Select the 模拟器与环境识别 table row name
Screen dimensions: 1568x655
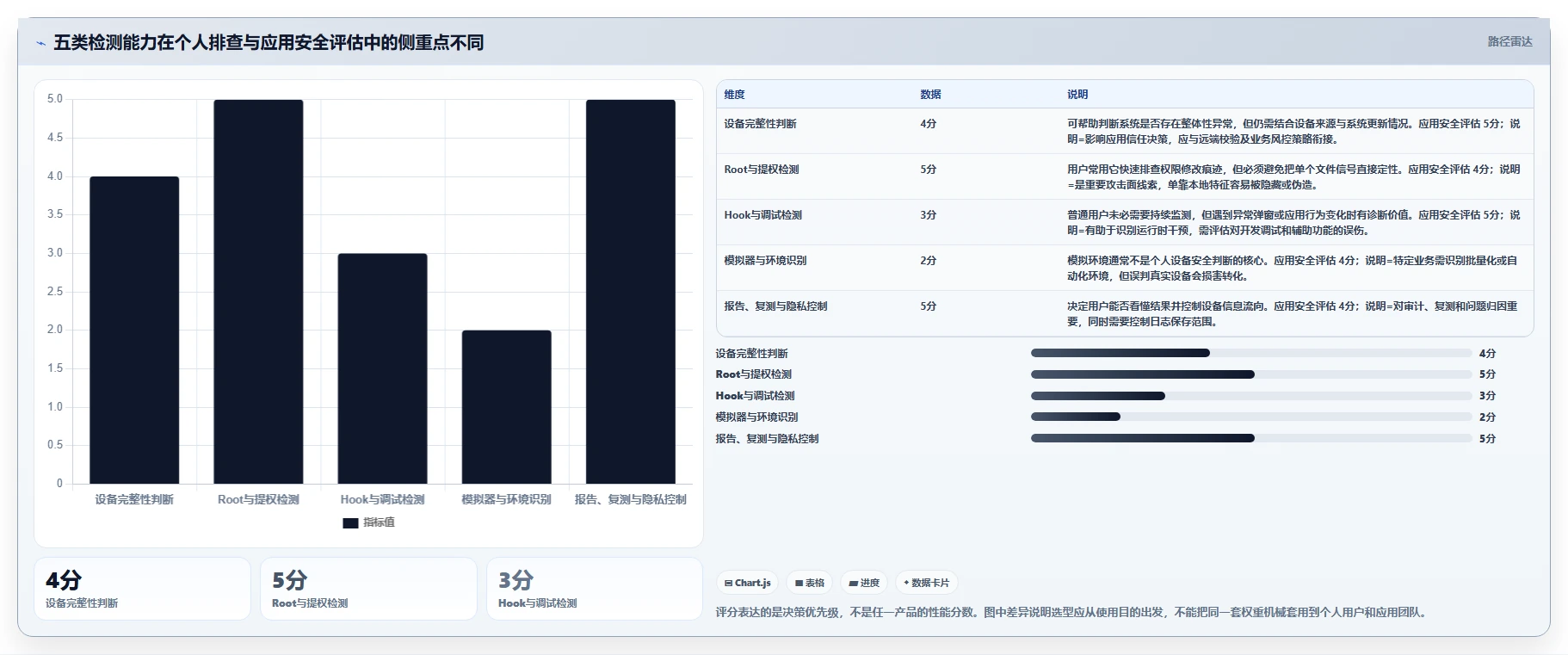(x=765, y=261)
